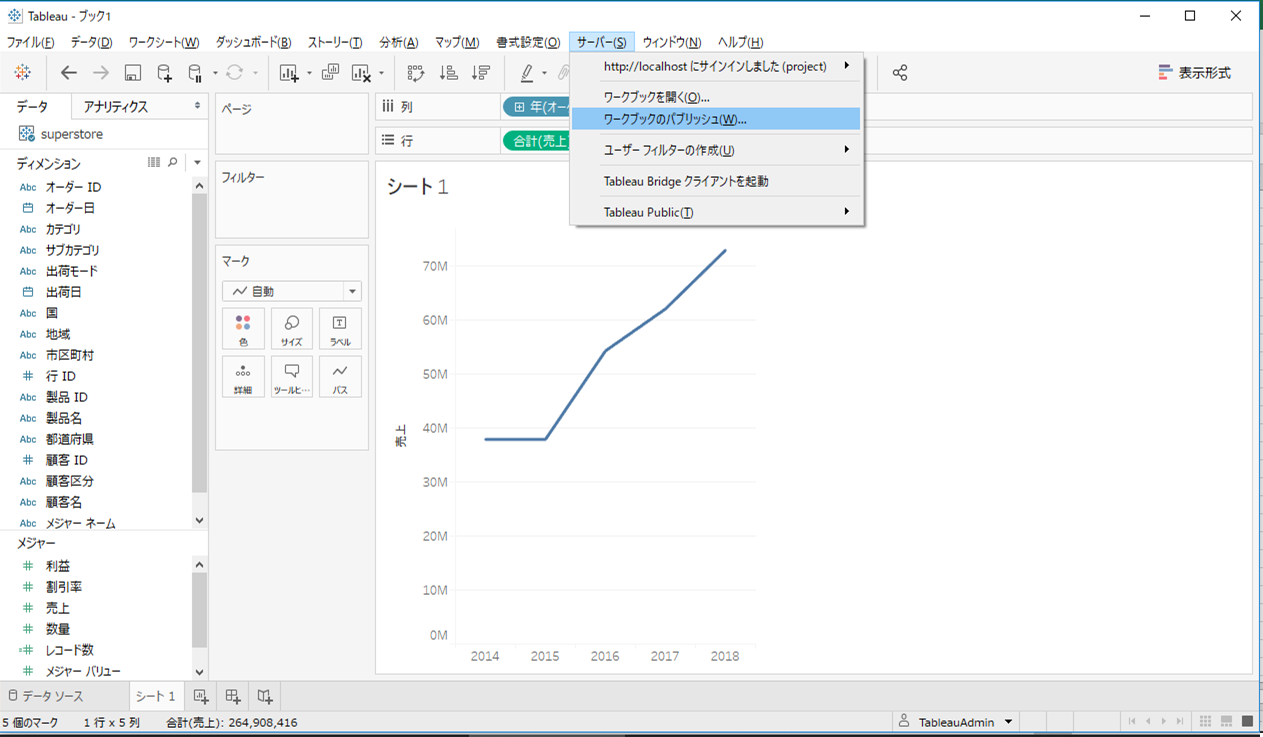Click the 合計(売上) green pill in Rows

point(536,141)
